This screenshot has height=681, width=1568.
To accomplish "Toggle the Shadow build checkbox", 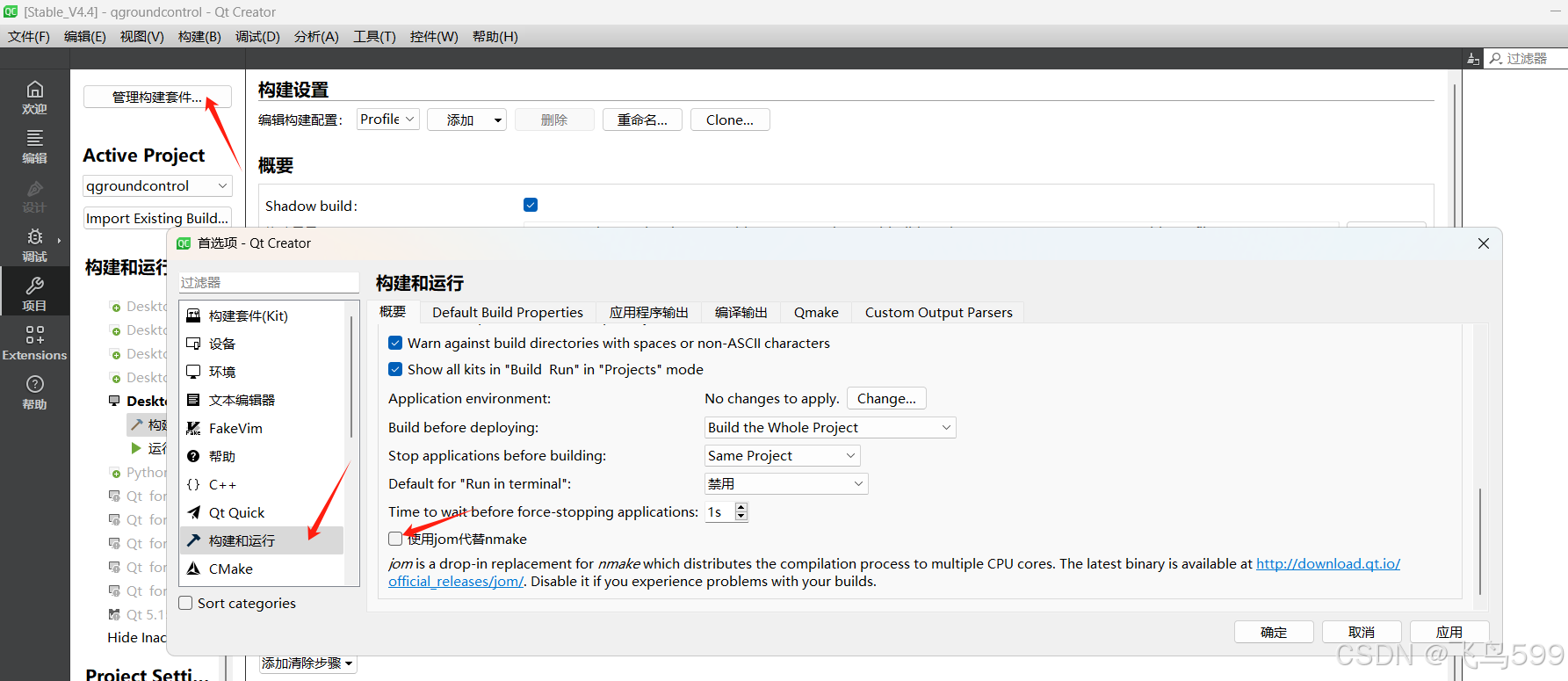I will click(x=531, y=205).
